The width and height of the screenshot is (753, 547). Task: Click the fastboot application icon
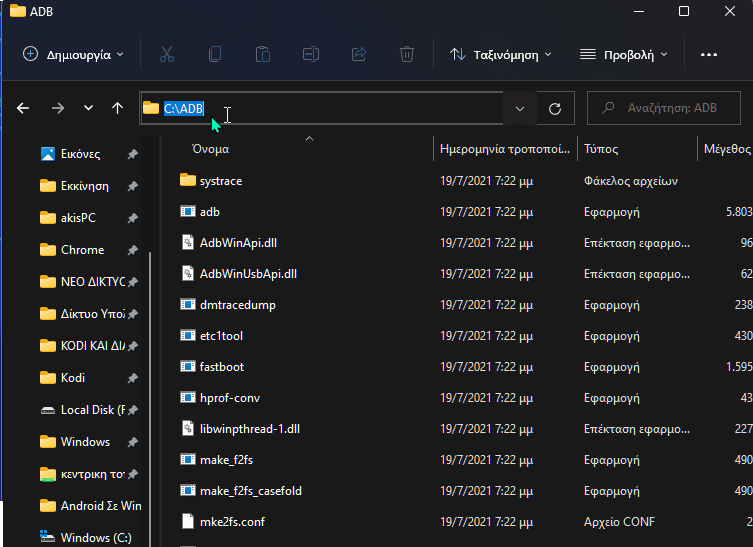(x=188, y=366)
